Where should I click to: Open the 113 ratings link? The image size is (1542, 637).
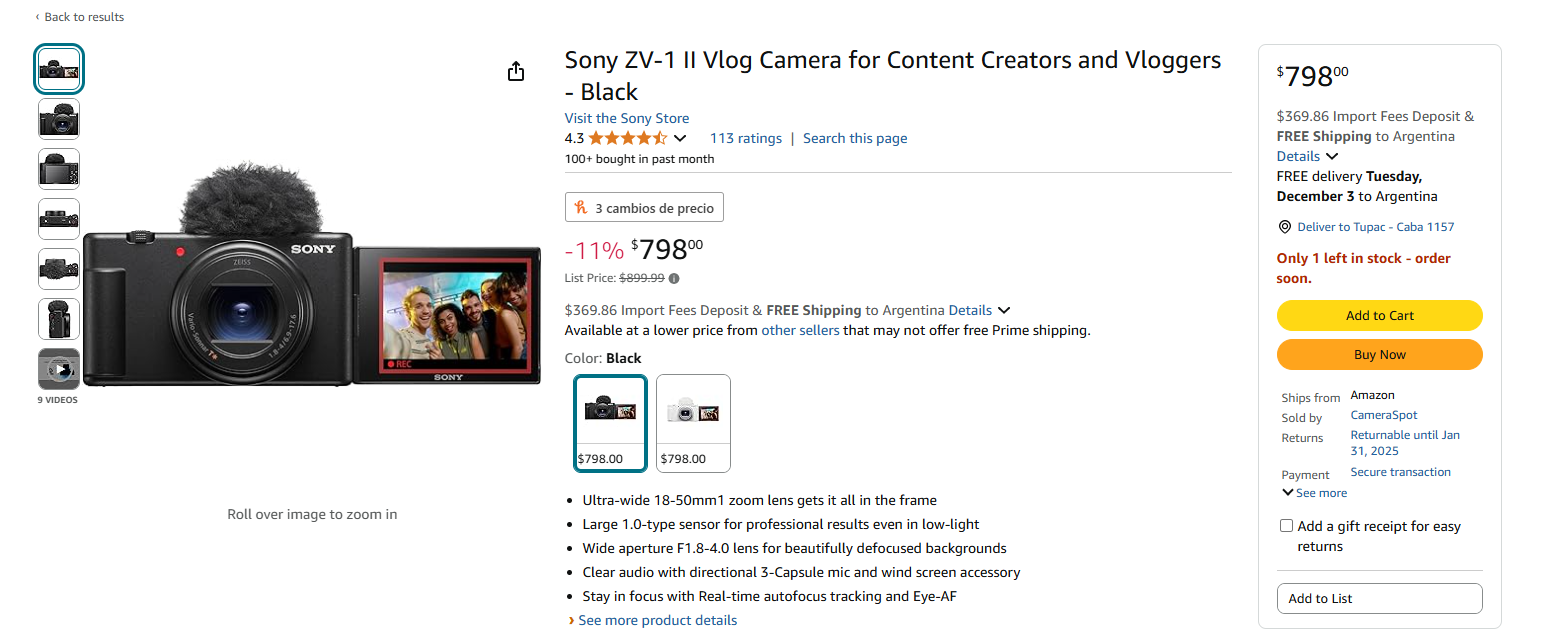(x=746, y=138)
